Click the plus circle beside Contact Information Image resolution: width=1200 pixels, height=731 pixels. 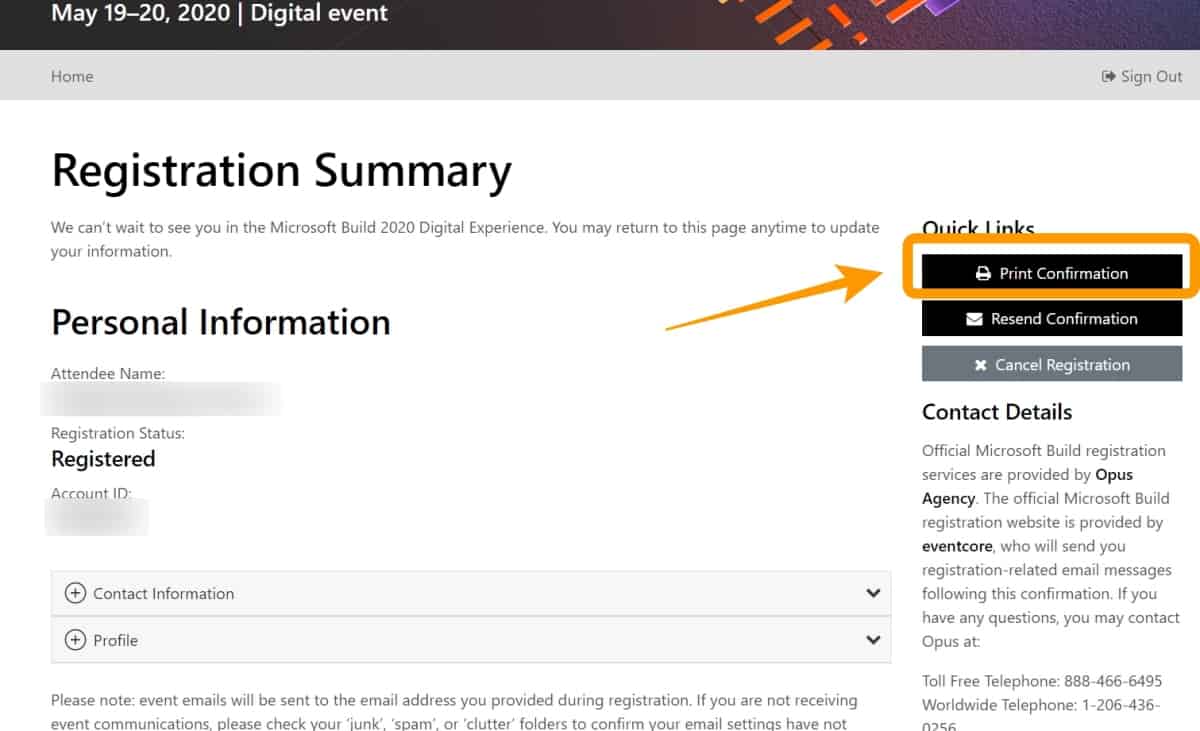tap(75, 593)
